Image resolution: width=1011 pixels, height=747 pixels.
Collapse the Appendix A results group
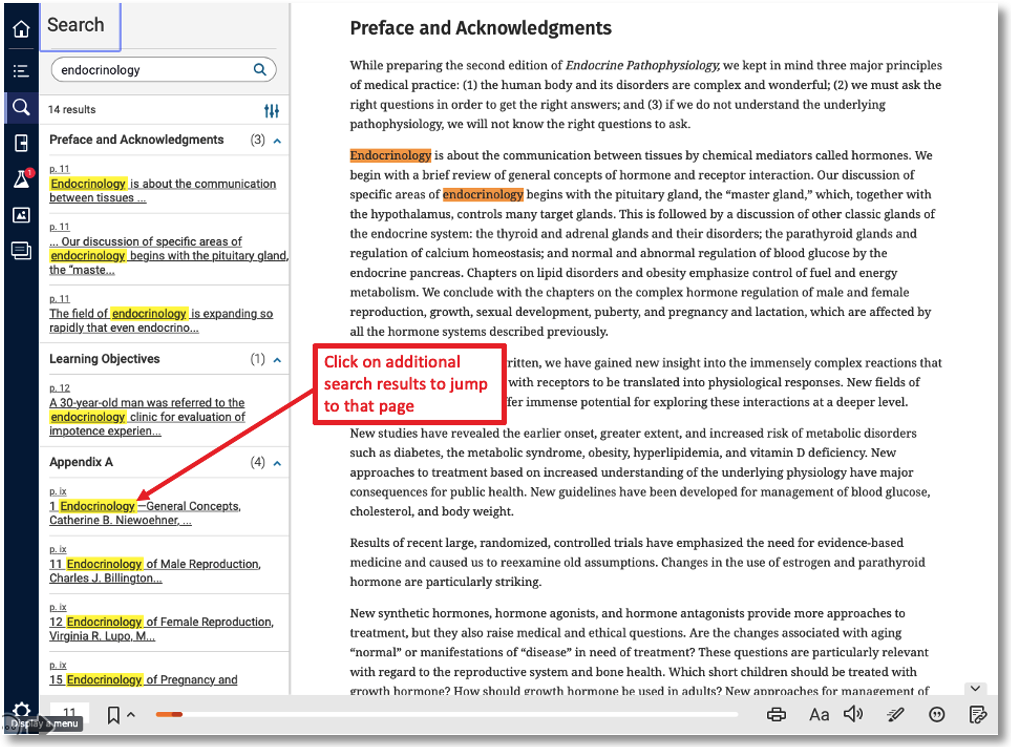[277, 463]
